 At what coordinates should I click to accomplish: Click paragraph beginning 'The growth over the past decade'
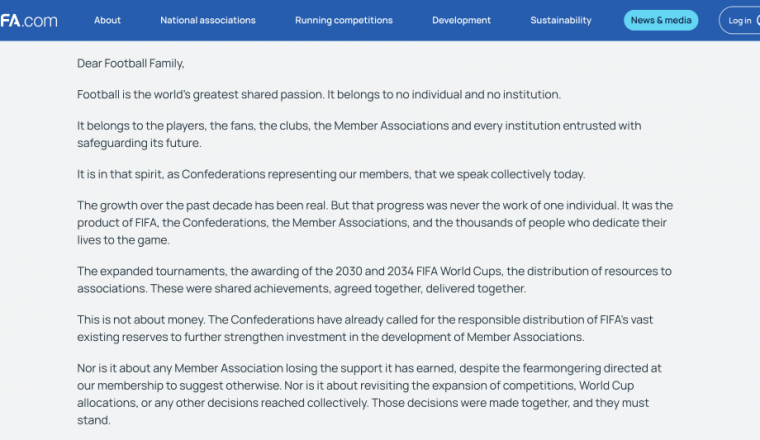pos(375,222)
